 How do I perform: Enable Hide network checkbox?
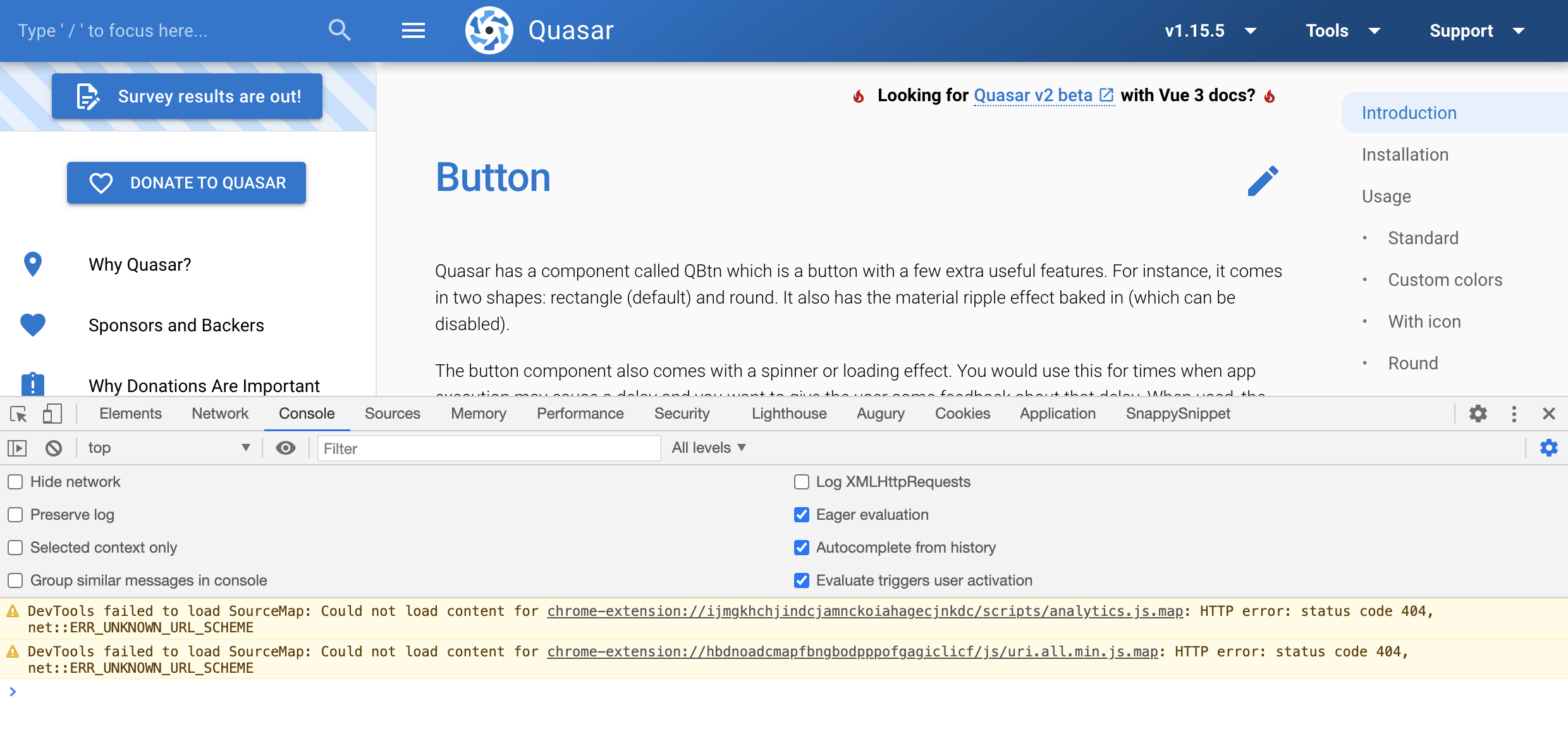pos(15,482)
